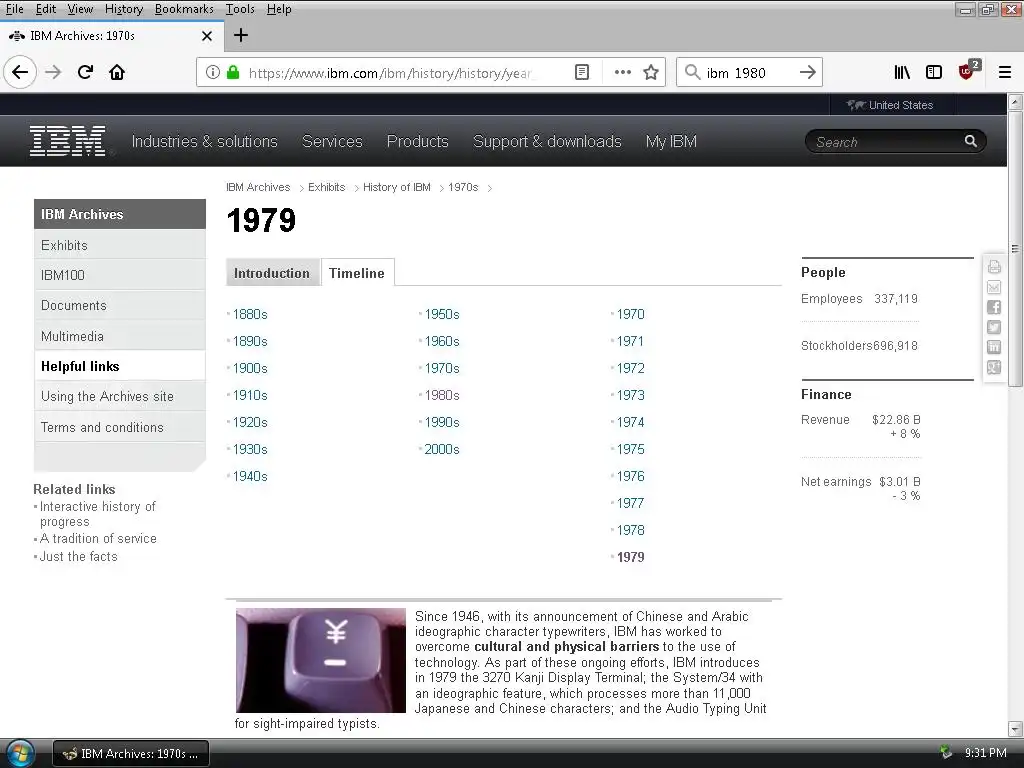
Task: Close the IBM Archives: 1970s tab
Action: pos(207,36)
